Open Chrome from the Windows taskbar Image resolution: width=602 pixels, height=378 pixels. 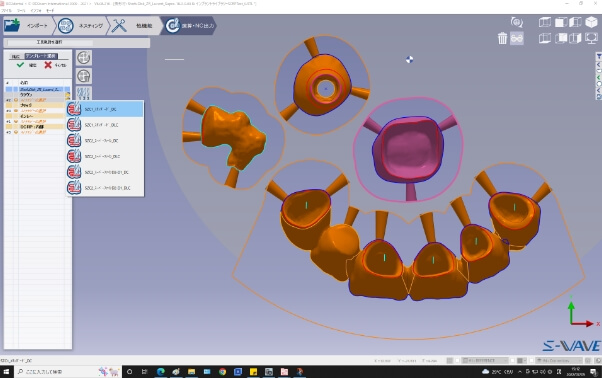[x=222, y=371]
